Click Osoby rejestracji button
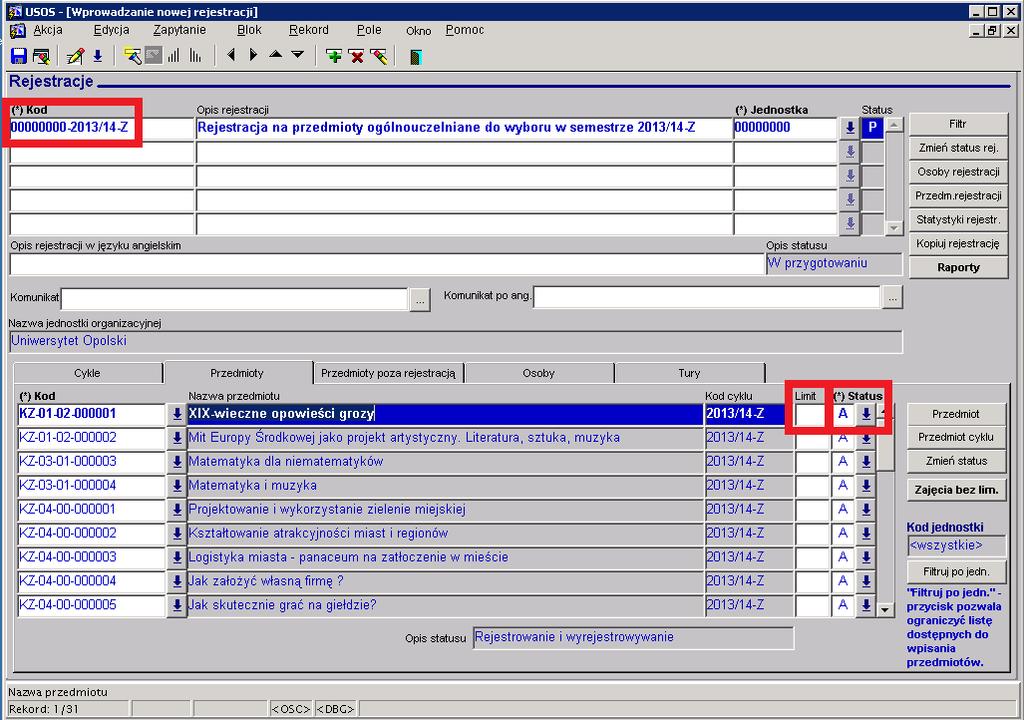 (958, 172)
